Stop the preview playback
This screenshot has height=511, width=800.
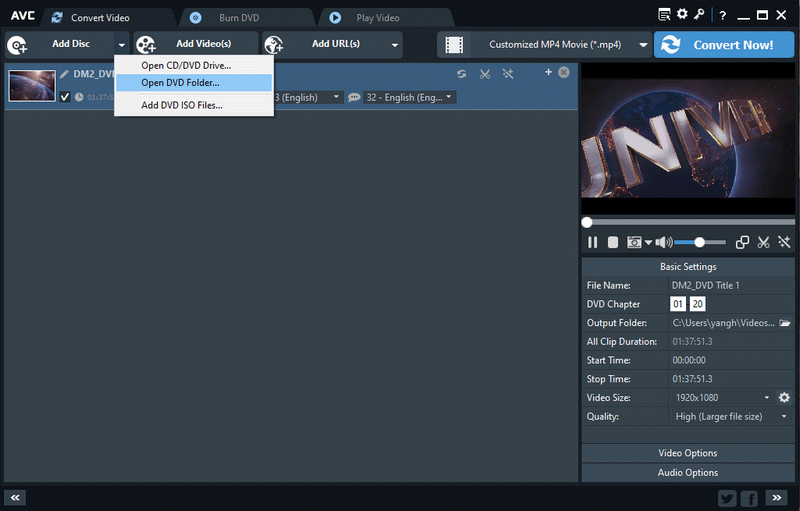[613, 242]
